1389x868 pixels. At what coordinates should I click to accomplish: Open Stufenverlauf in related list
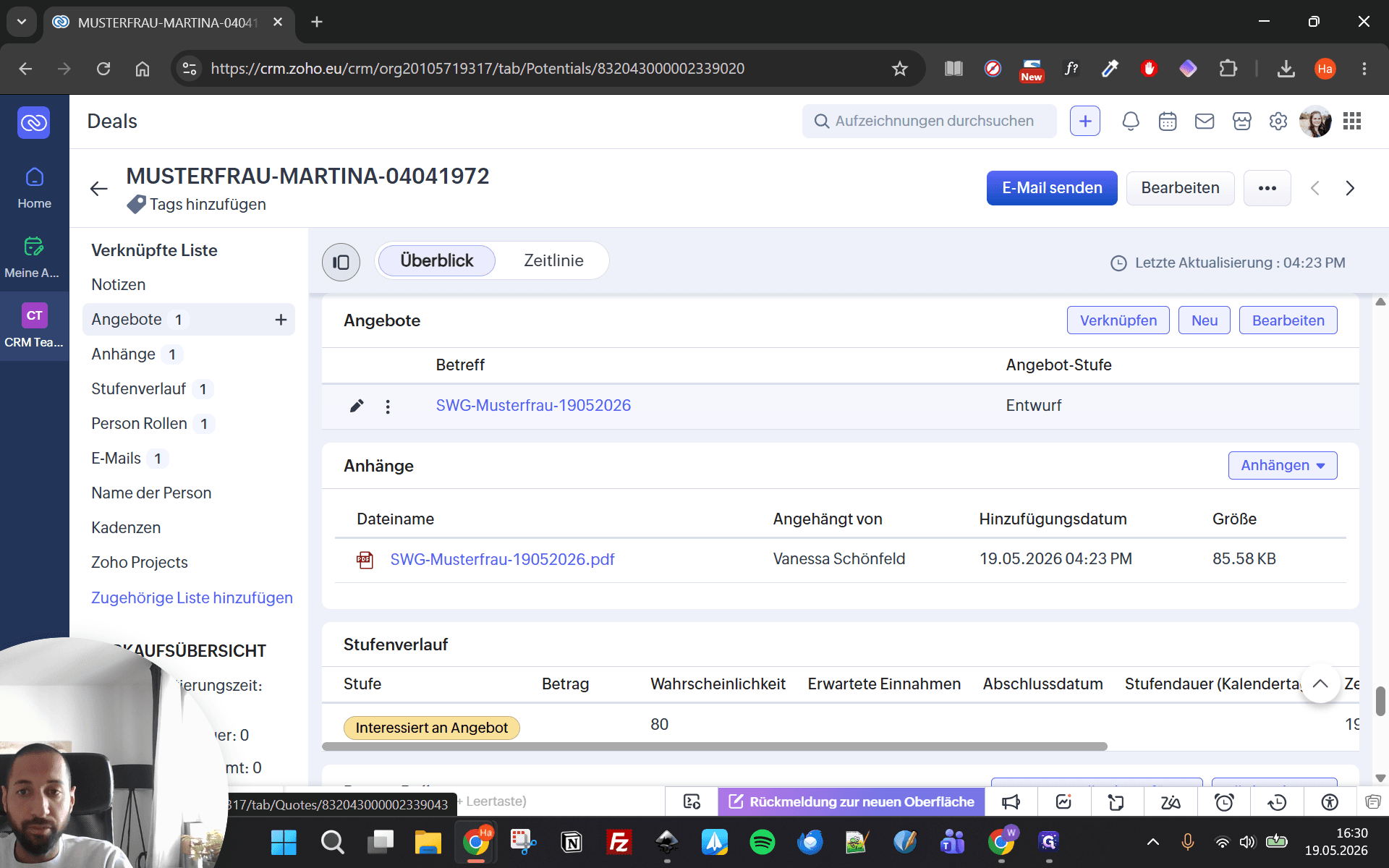(139, 389)
